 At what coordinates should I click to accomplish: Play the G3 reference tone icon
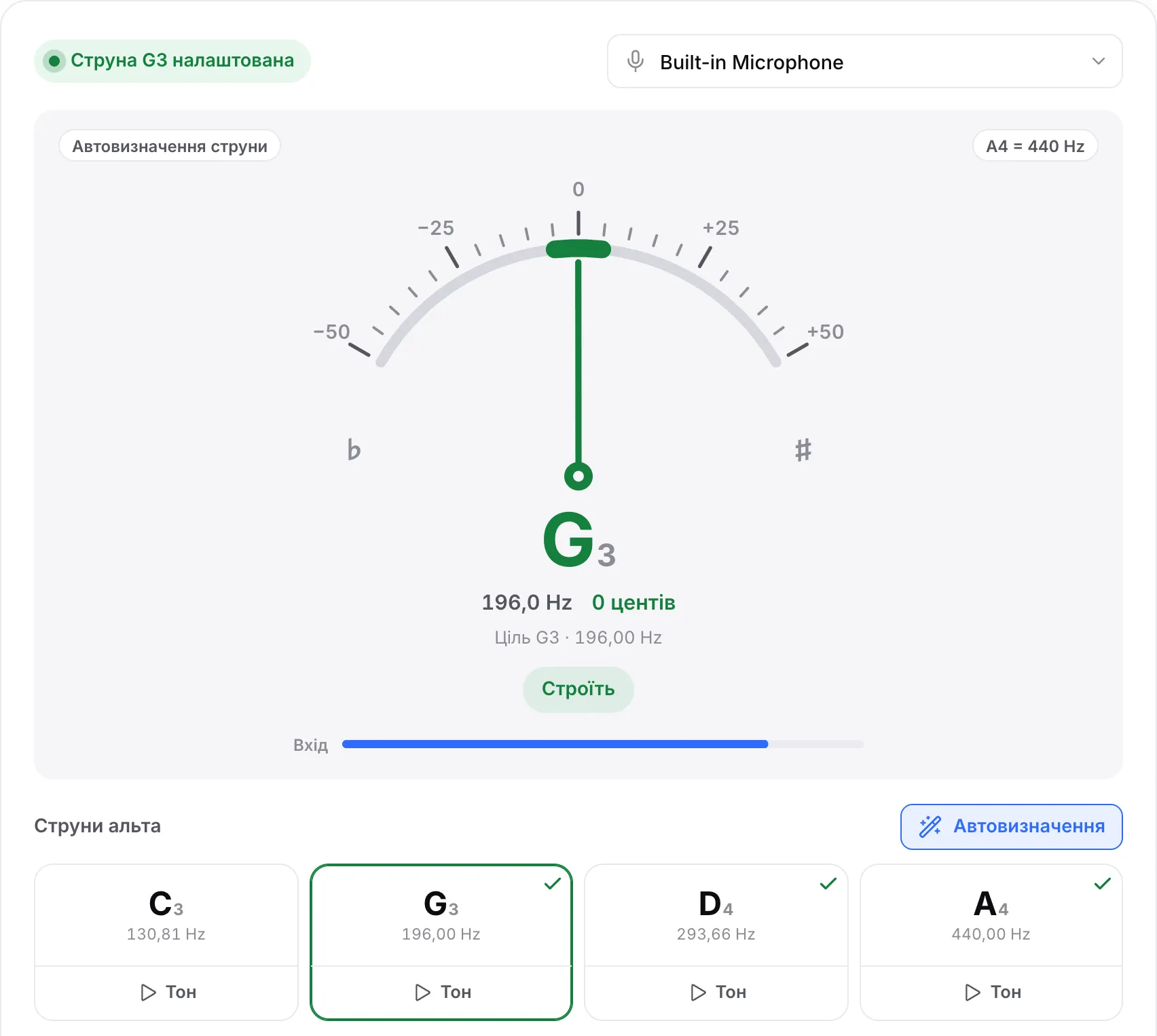[422, 993]
